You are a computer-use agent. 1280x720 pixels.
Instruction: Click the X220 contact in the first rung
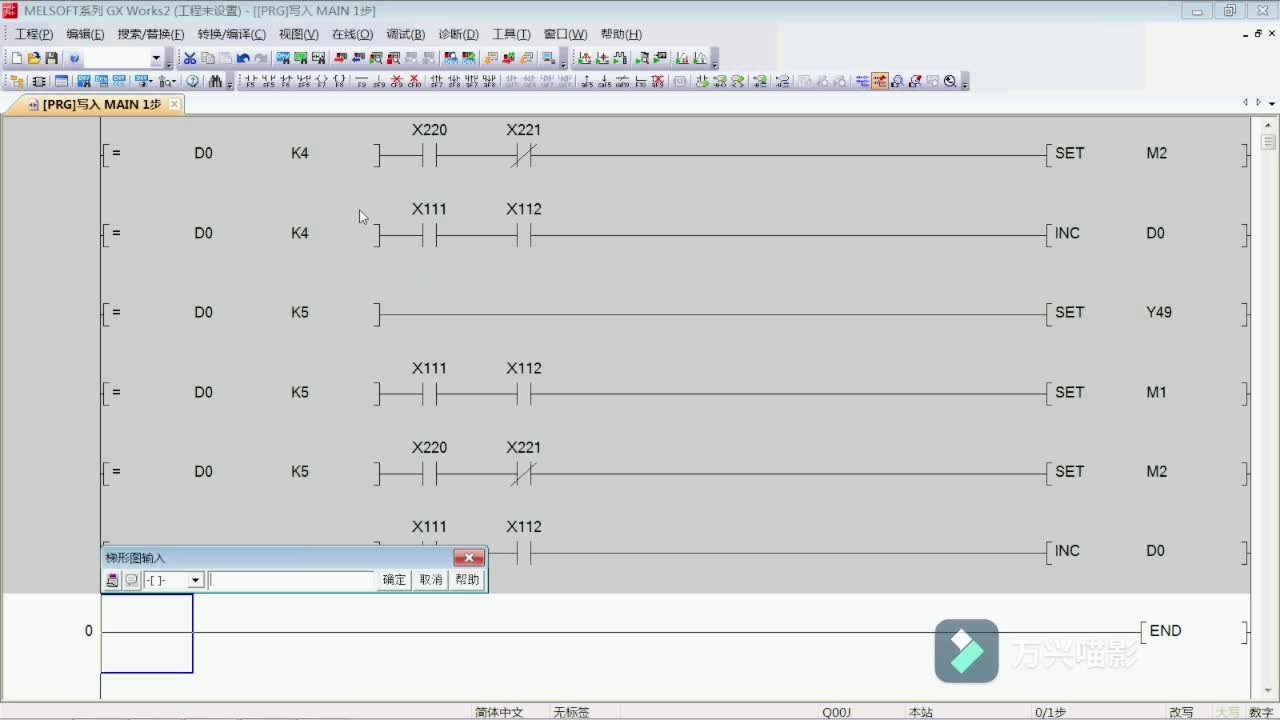point(429,156)
